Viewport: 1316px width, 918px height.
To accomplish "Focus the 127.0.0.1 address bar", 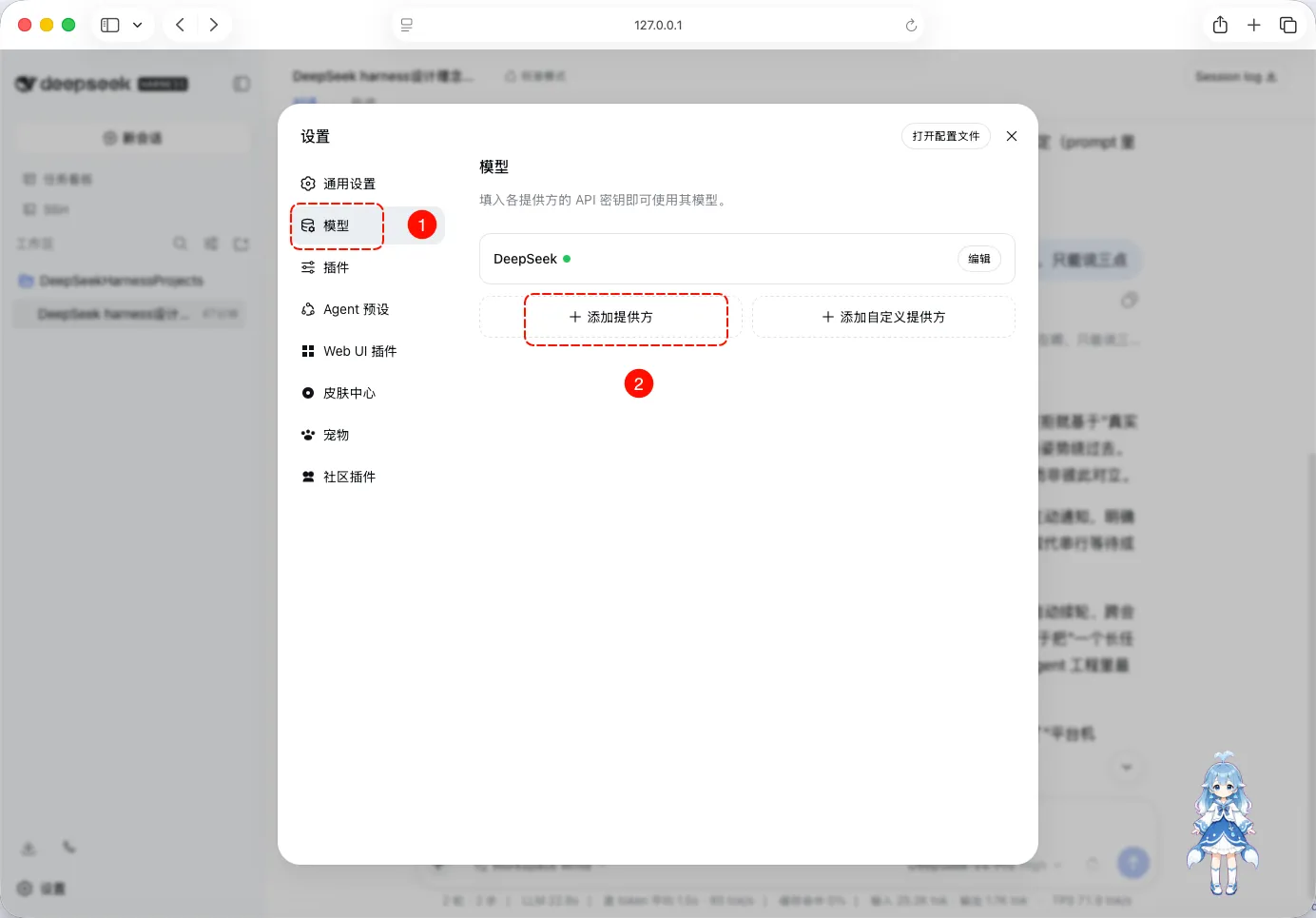I will (x=658, y=25).
